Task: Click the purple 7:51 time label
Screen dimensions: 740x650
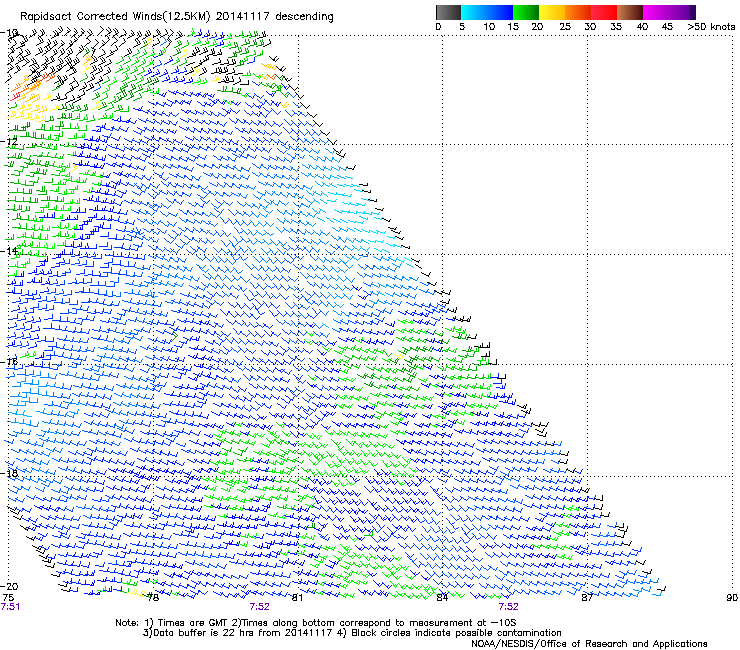Action: 10,607
